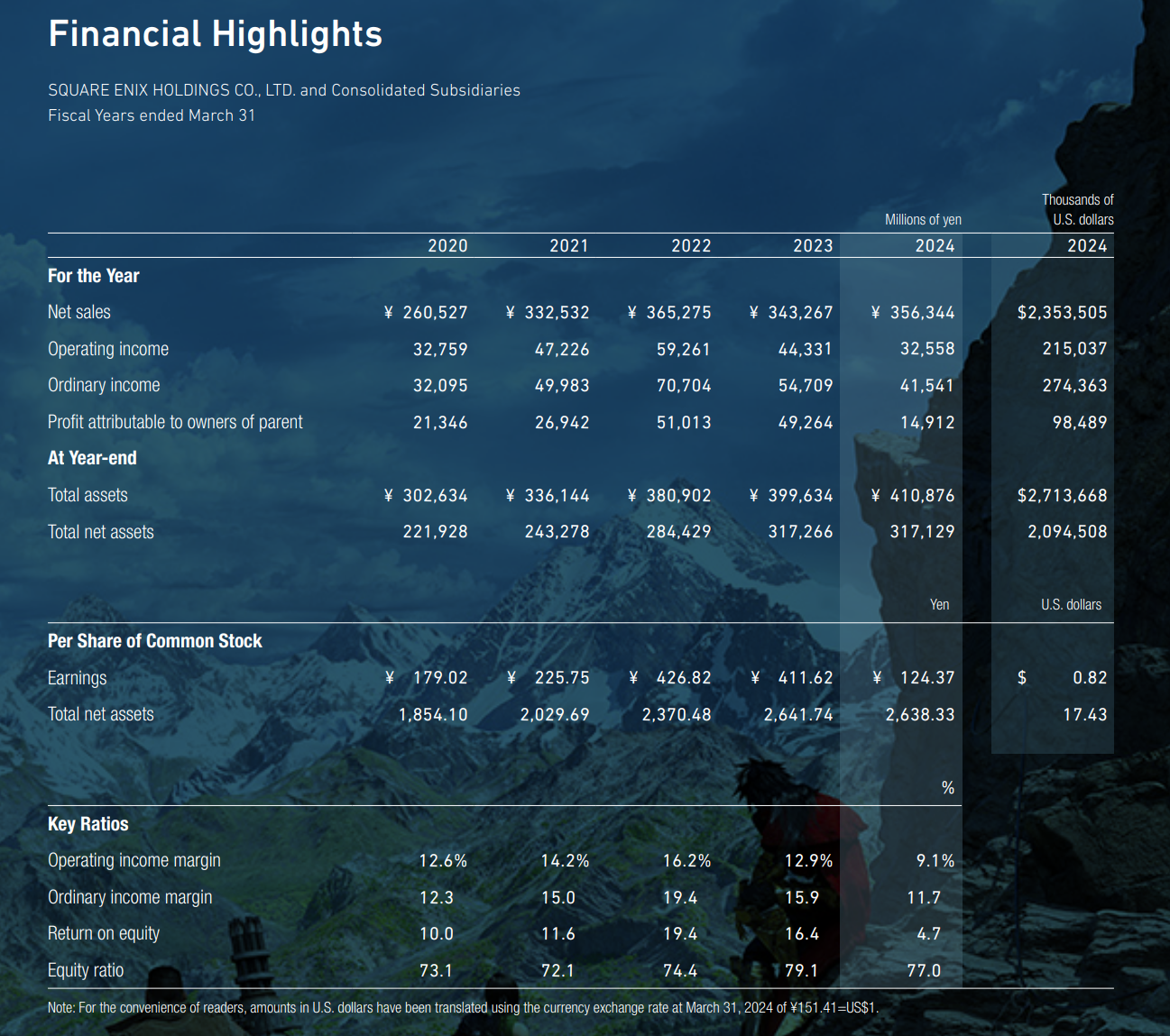Select operating income value 32,558
The height and width of the screenshot is (1036, 1170).
(x=927, y=349)
